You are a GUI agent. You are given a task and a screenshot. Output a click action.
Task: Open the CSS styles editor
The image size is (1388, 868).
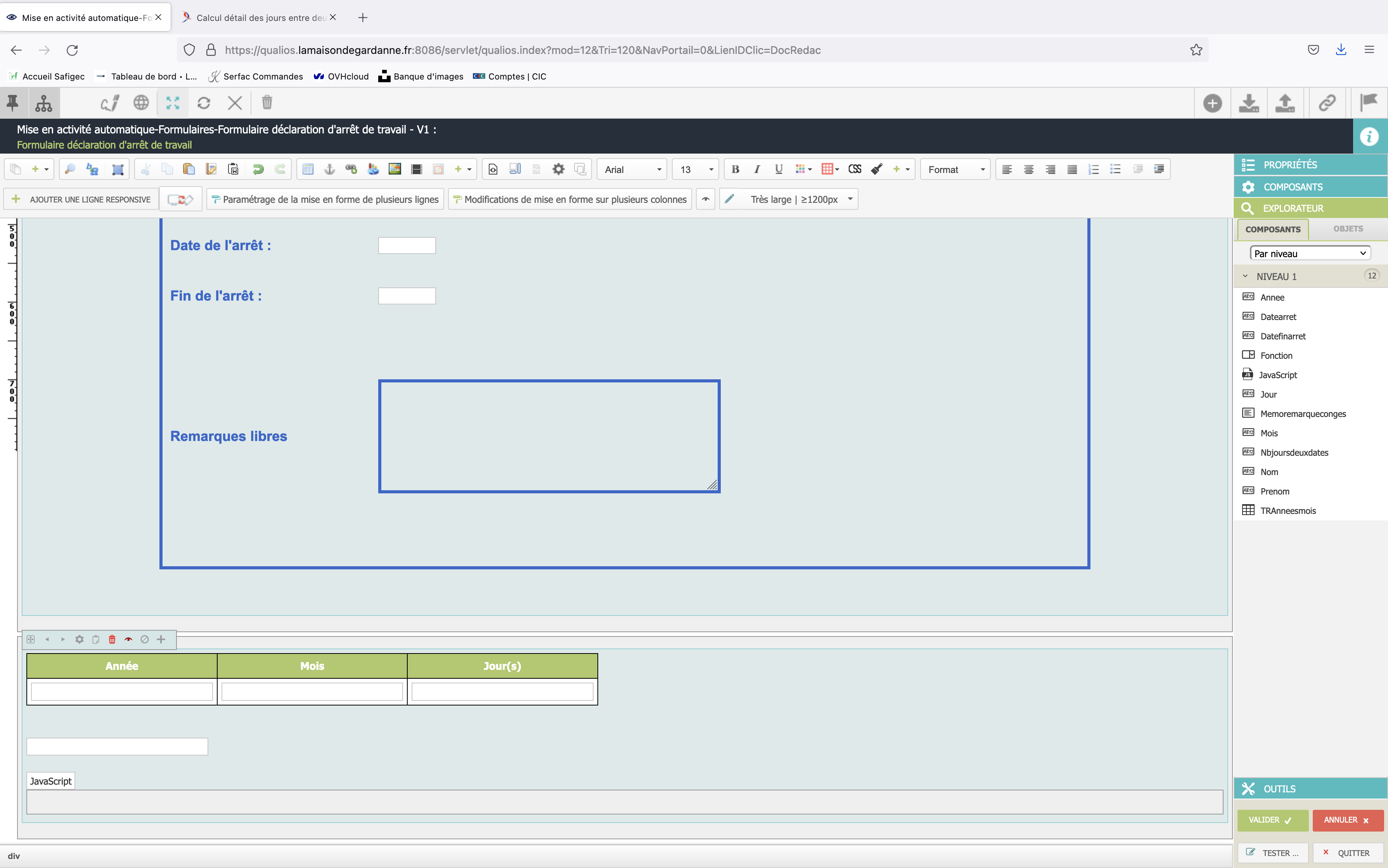(855, 169)
